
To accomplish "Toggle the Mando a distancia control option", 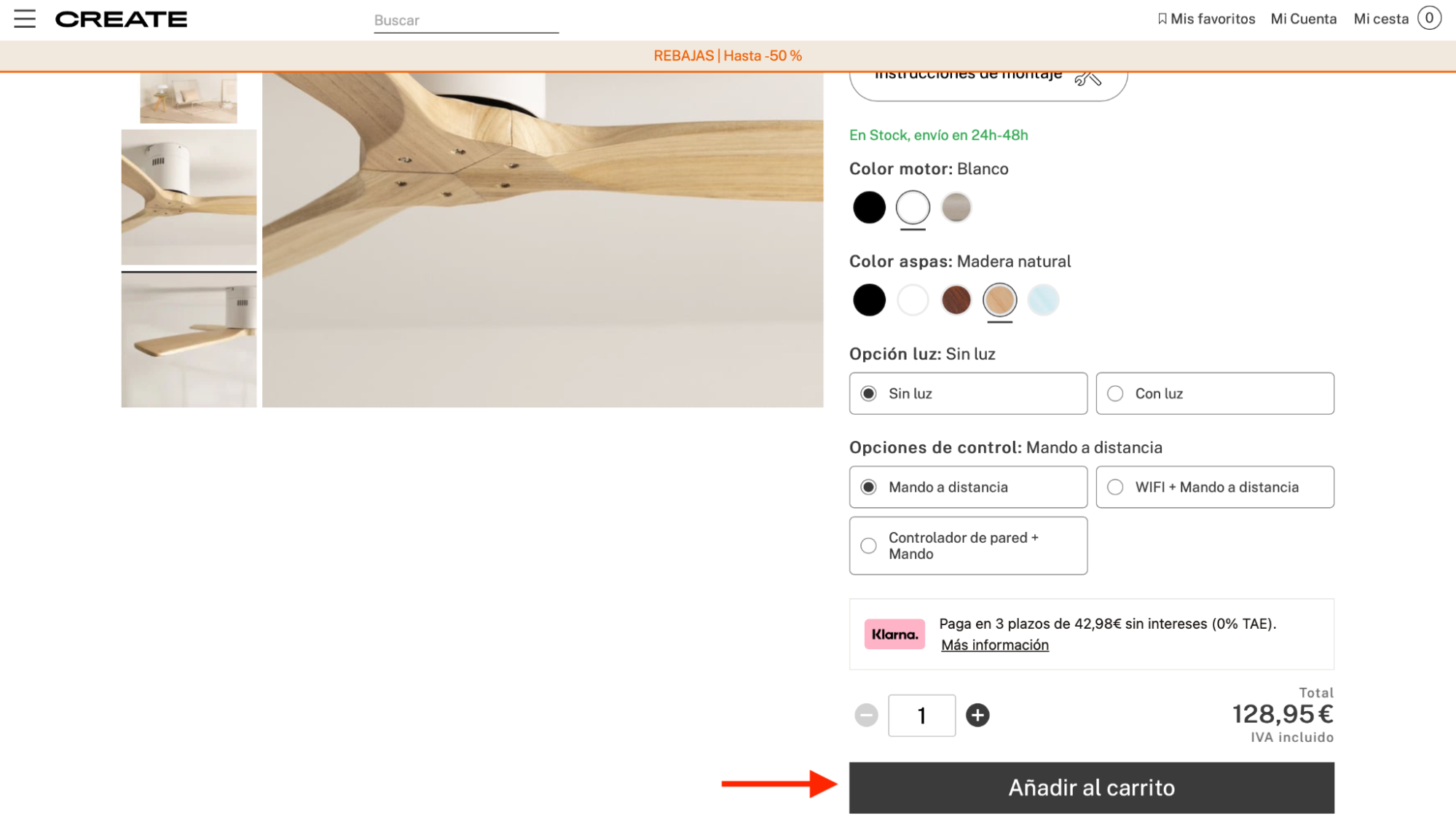I will point(868,487).
